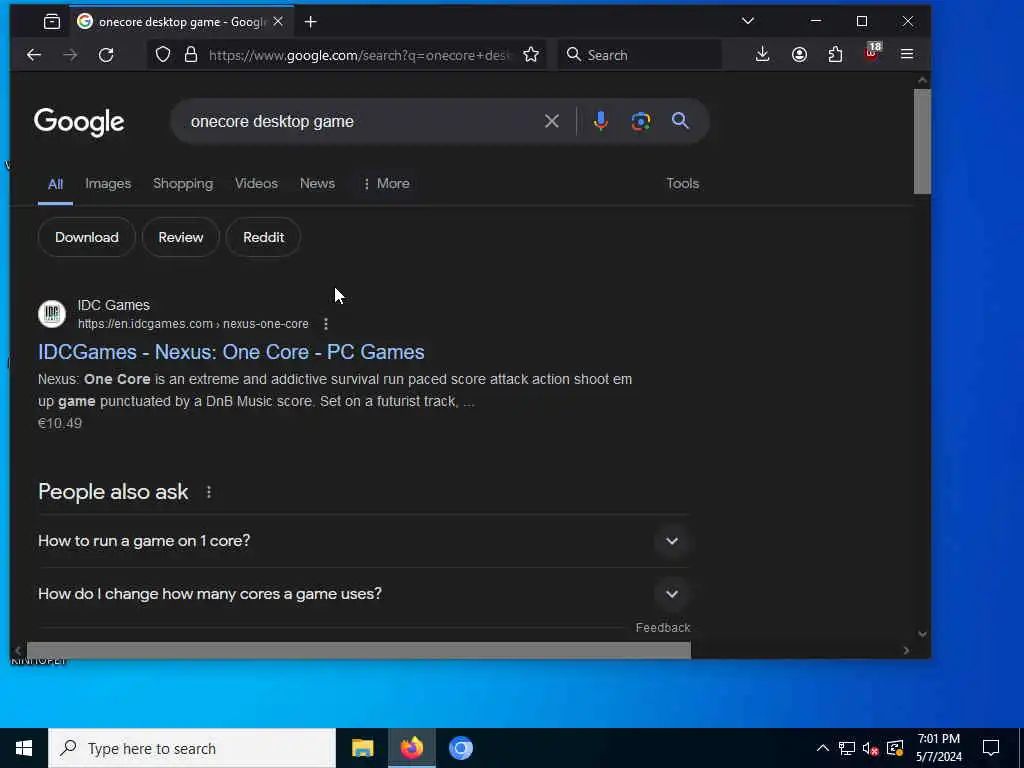This screenshot has height=768, width=1024.
Task: Open File Explorer from the taskbar
Action: 362,748
